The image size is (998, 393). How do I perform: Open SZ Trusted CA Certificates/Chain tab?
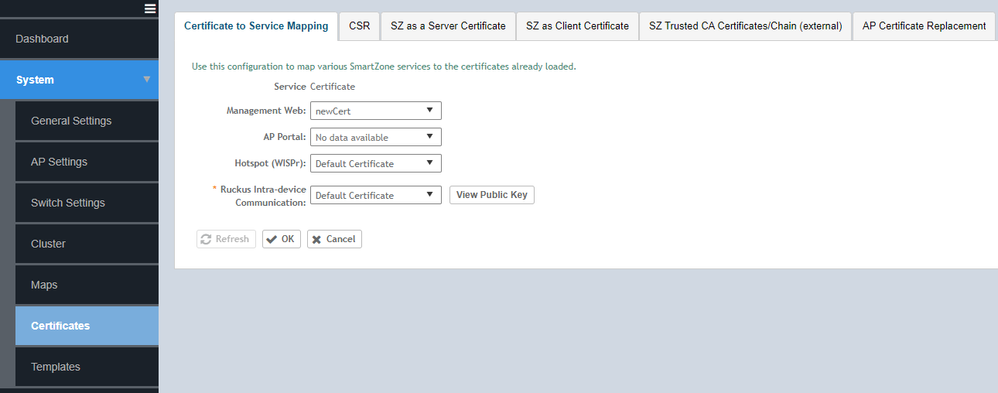pyautogui.click(x=745, y=26)
